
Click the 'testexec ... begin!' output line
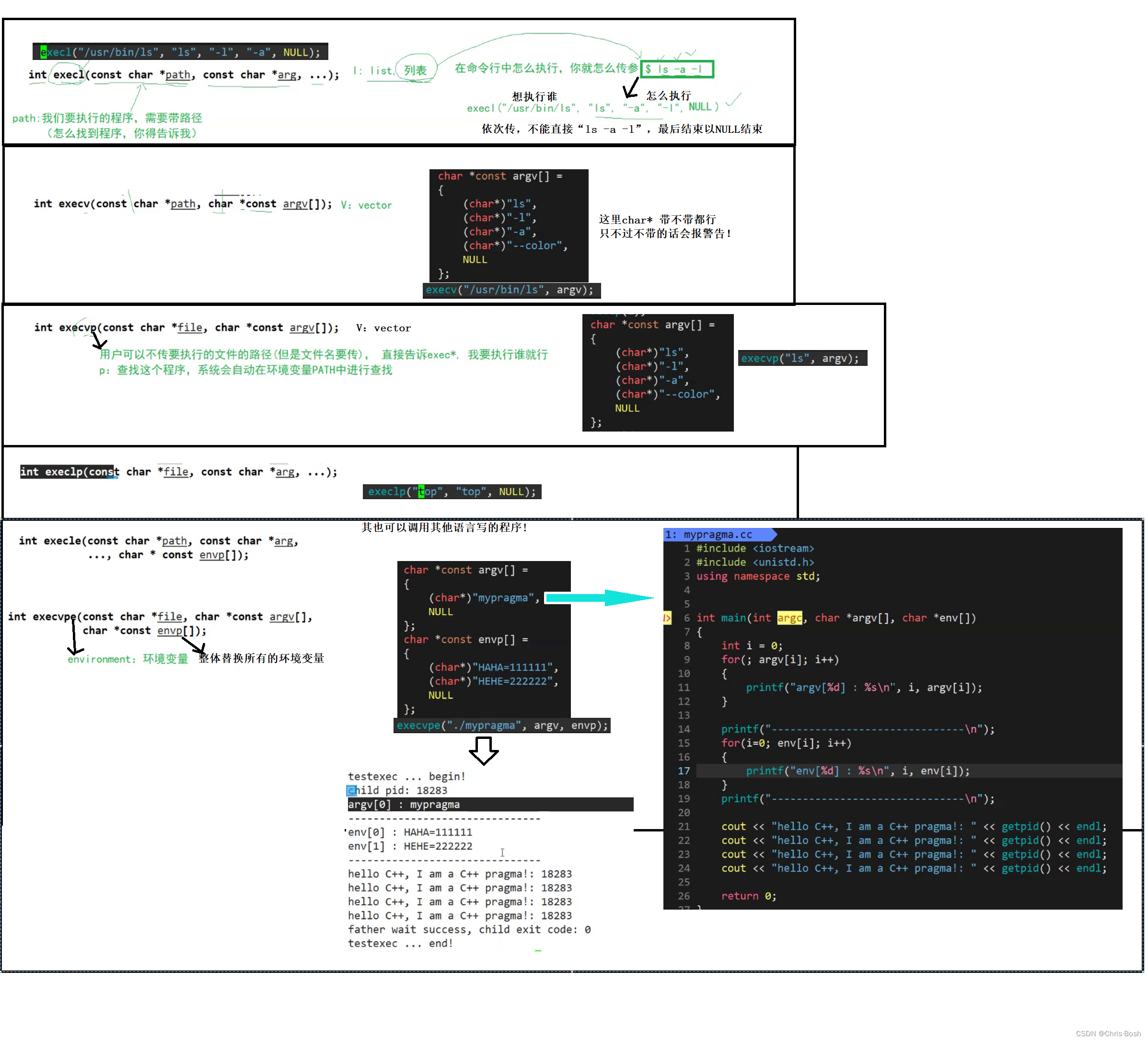pos(406,777)
